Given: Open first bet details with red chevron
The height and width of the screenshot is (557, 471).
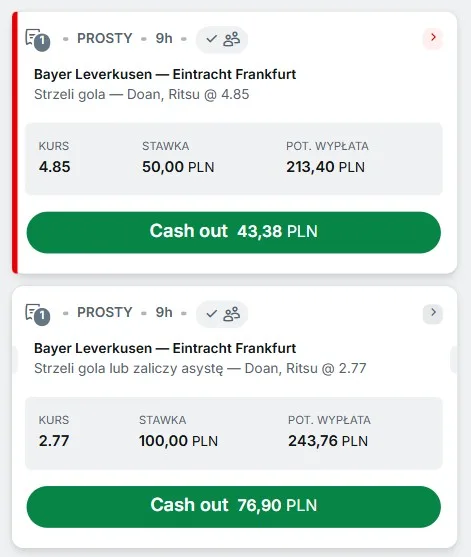Looking at the screenshot, I should pyautogui.click(x=433, y=37).
